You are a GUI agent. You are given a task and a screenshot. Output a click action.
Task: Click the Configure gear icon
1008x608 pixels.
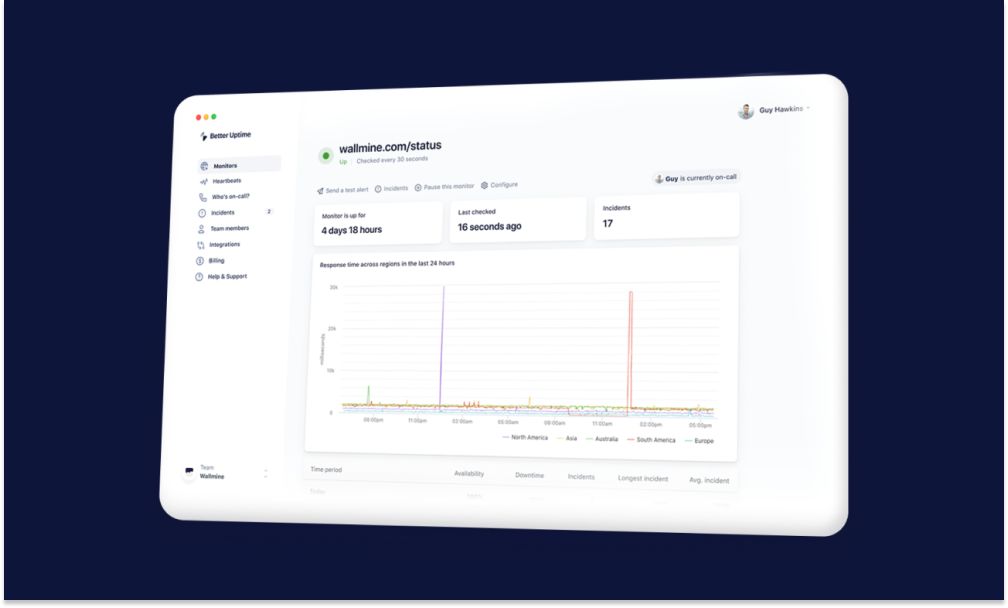[484, 185]
